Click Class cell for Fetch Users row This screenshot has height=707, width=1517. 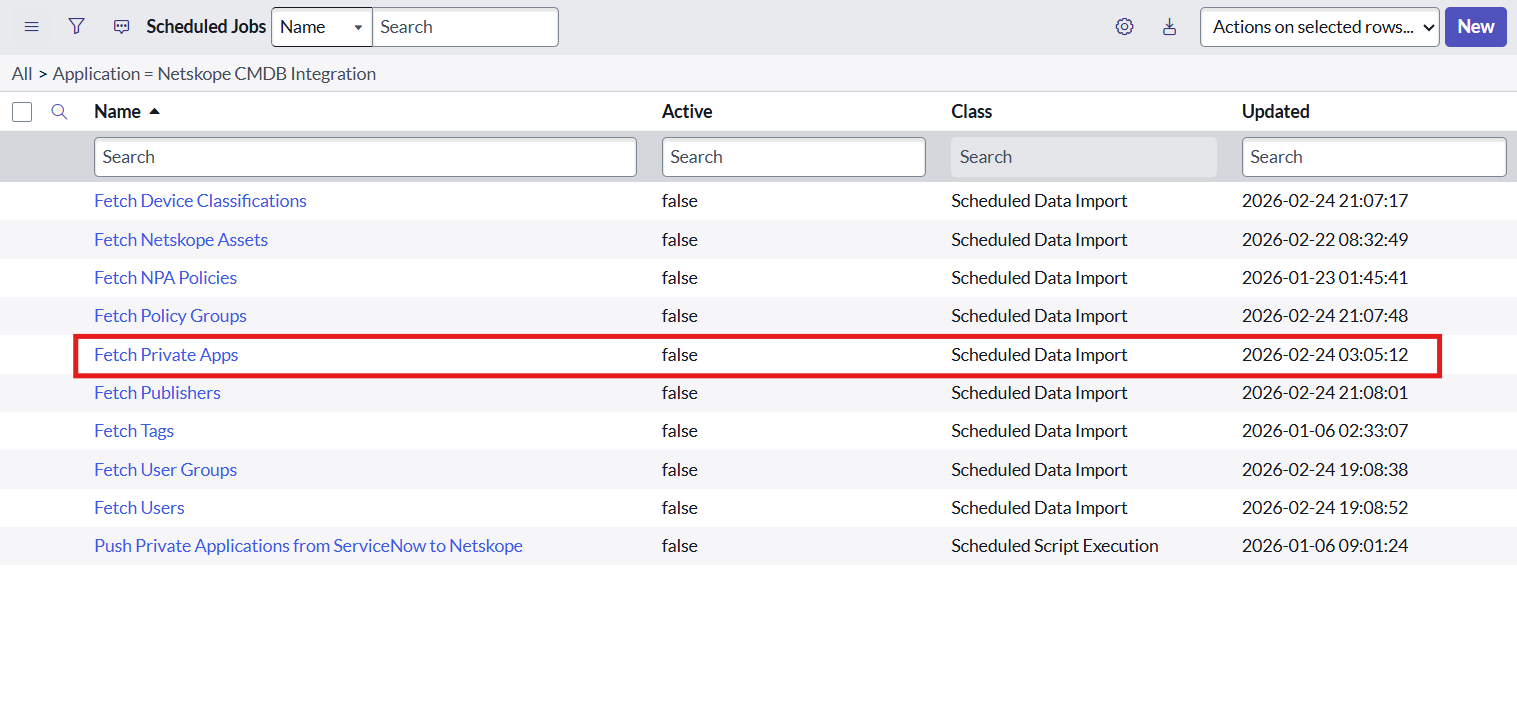(1039, 508)
